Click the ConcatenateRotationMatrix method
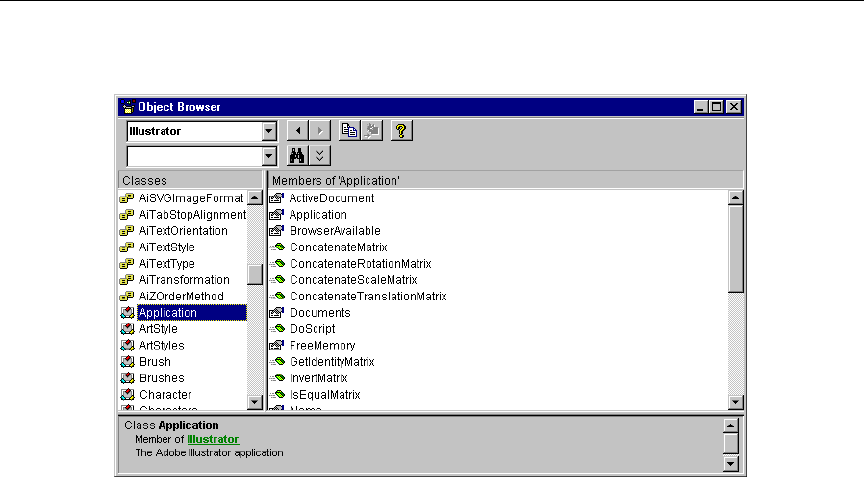 (x=360, y=264)
